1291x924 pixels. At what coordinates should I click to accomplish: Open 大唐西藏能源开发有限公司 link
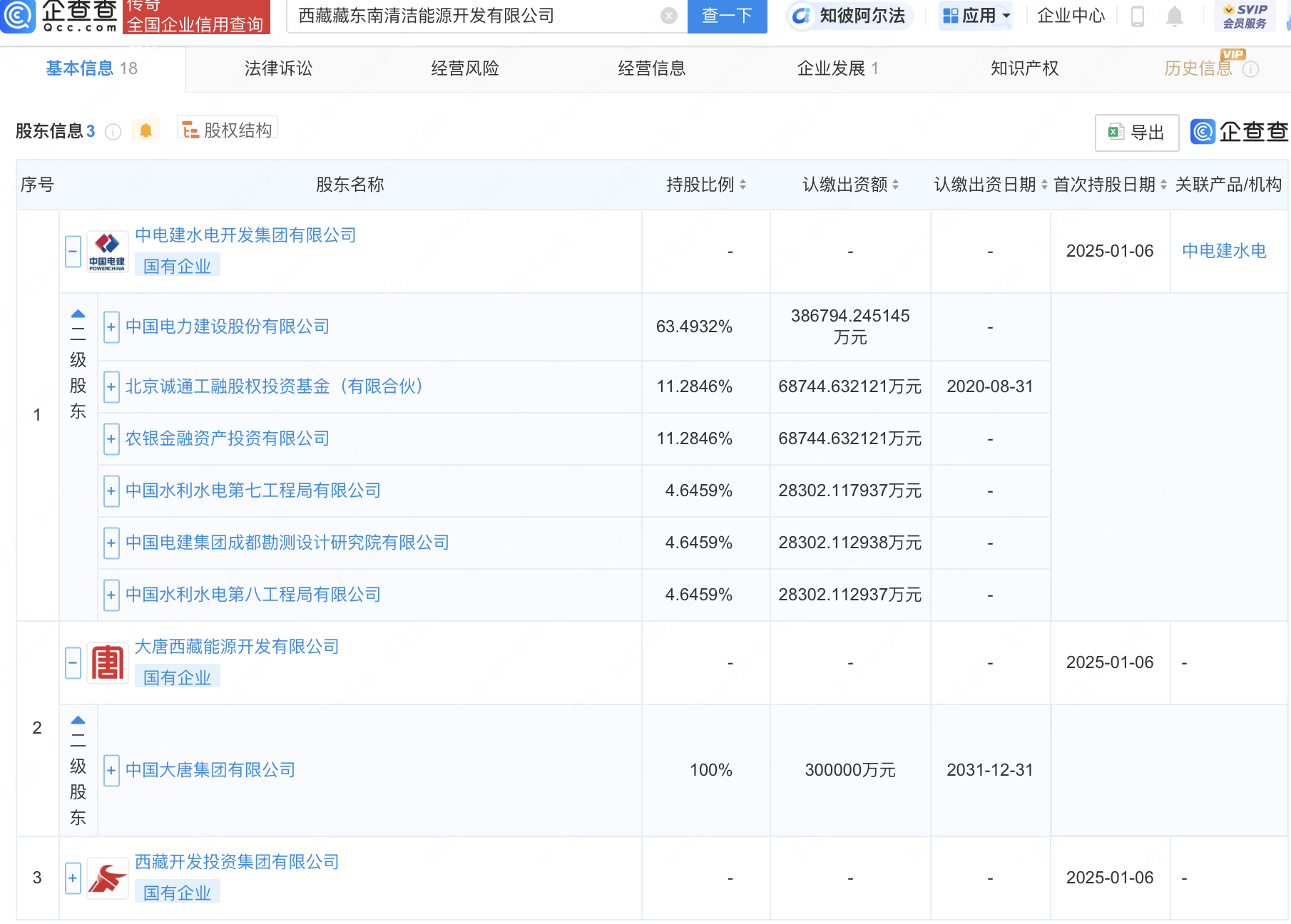pos(237,647)
